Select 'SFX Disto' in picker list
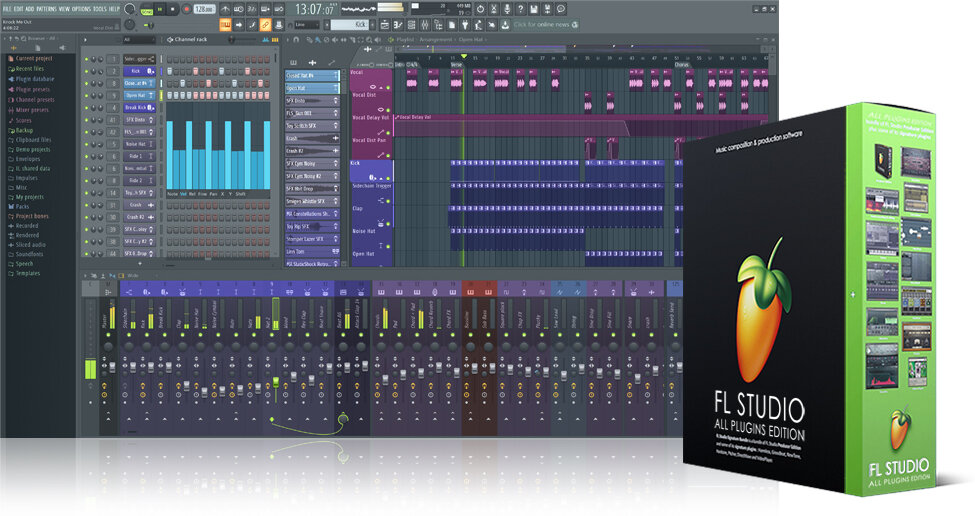Viewport: 975px width, 516px height. (312, 101)
